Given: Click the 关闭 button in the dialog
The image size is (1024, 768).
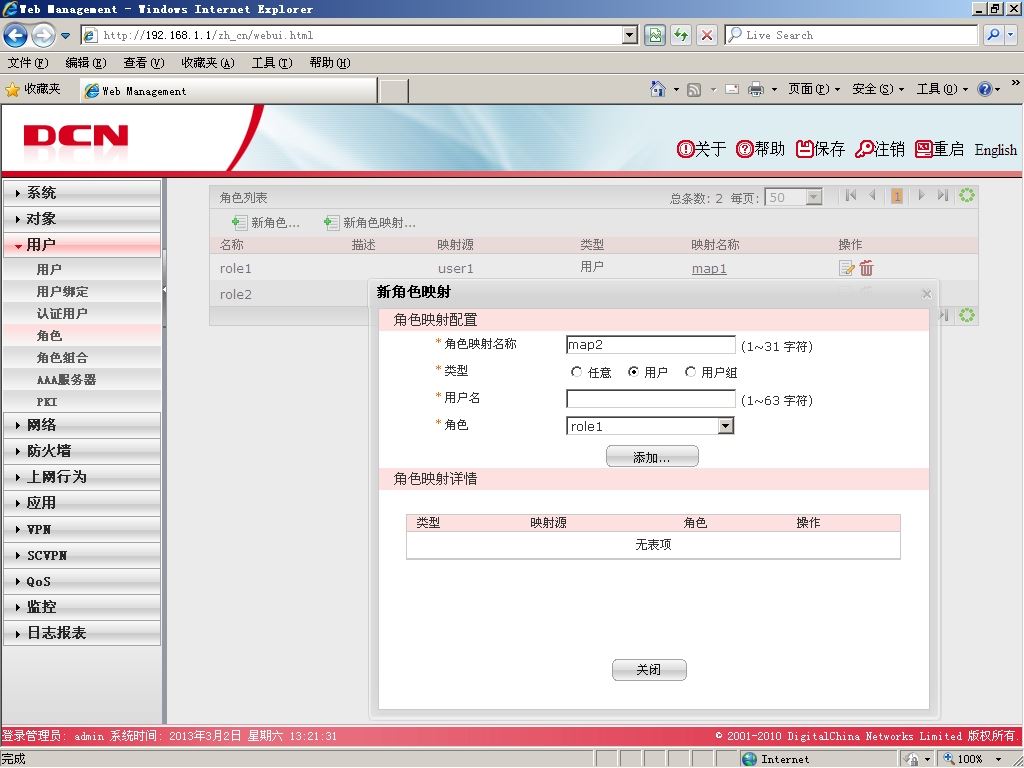Looking at the screenshot, I should click(649, 669).
